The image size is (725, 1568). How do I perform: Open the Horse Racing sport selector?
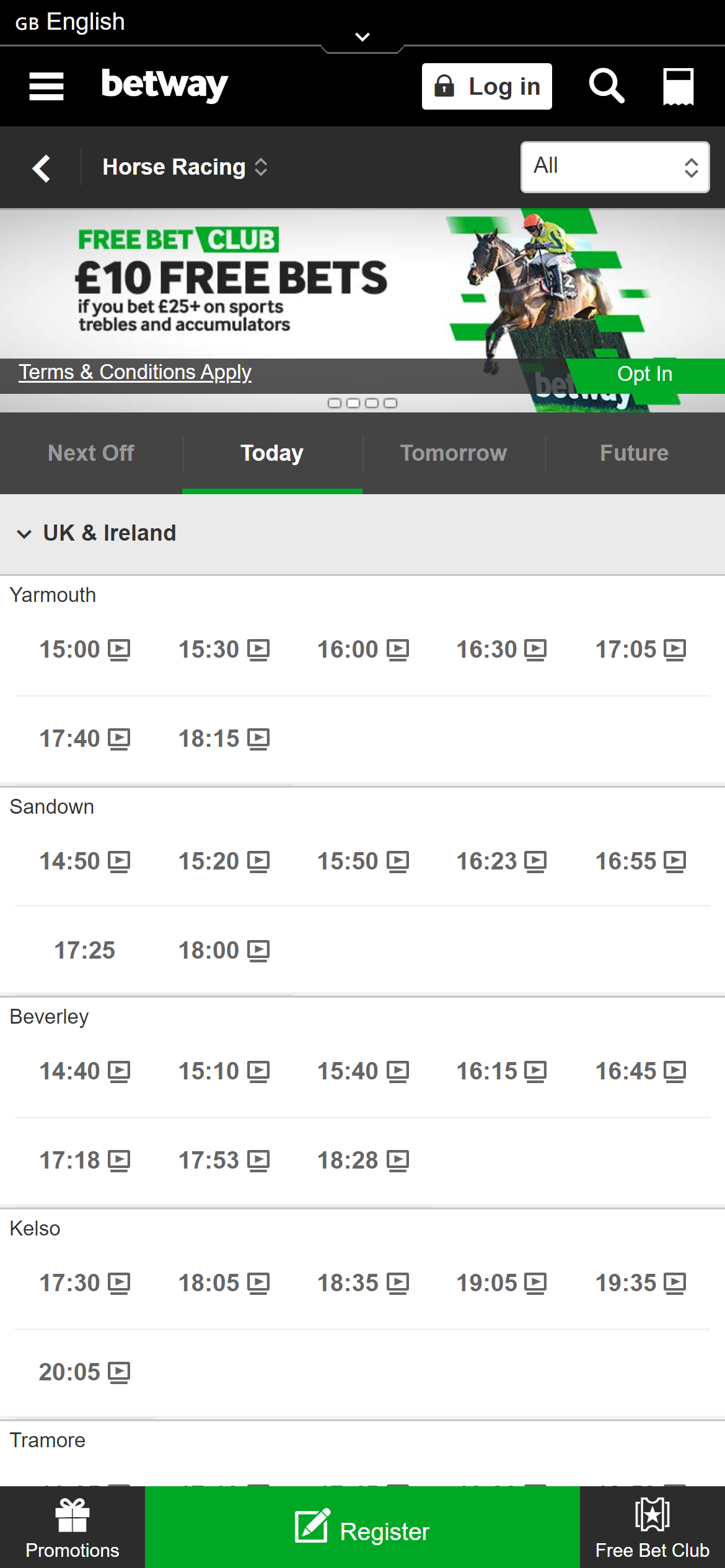184,167
